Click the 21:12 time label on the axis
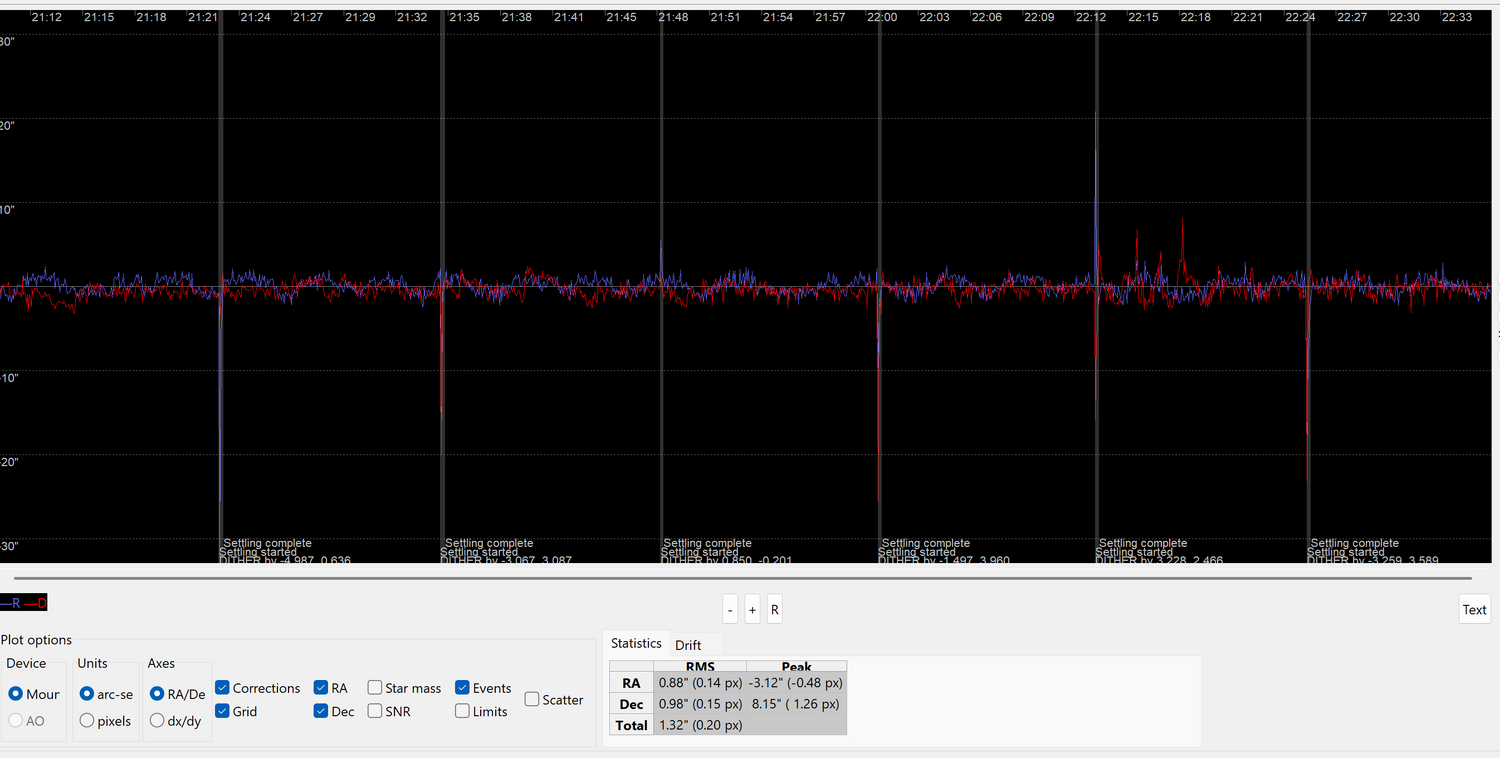 click(x=47, y=17)
